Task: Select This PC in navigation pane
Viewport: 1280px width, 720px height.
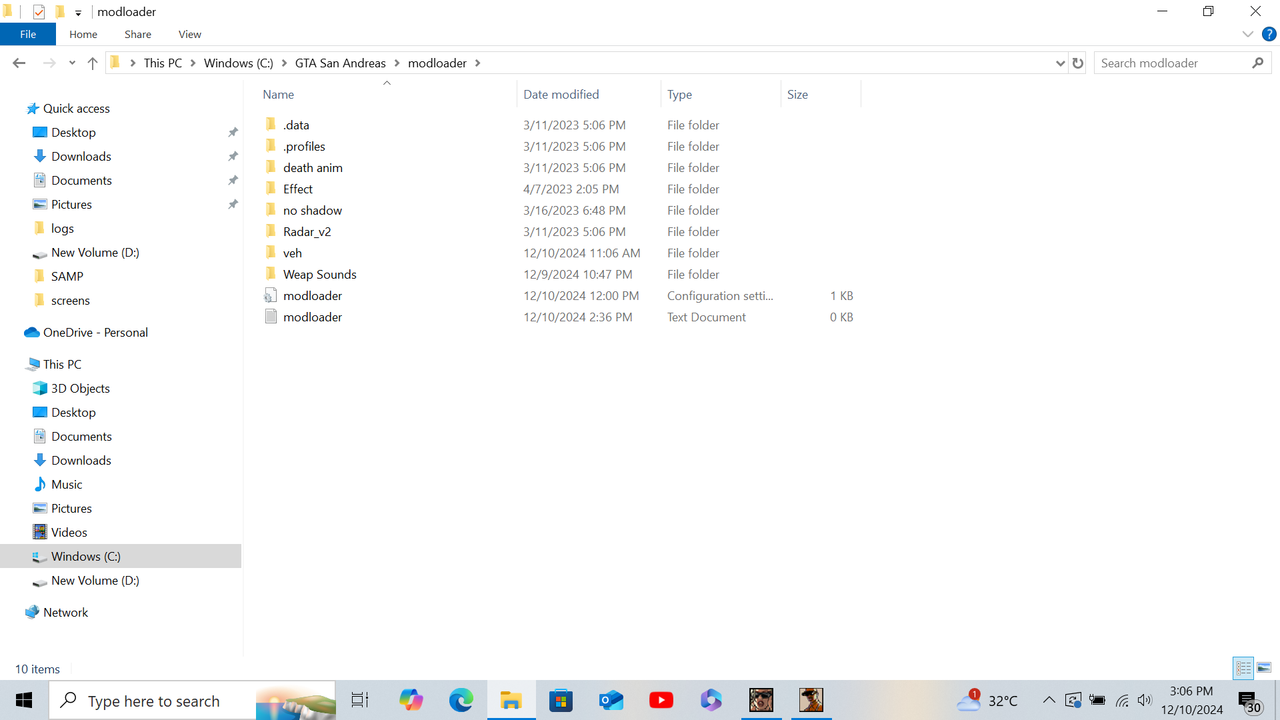Action: coord(62,364)
